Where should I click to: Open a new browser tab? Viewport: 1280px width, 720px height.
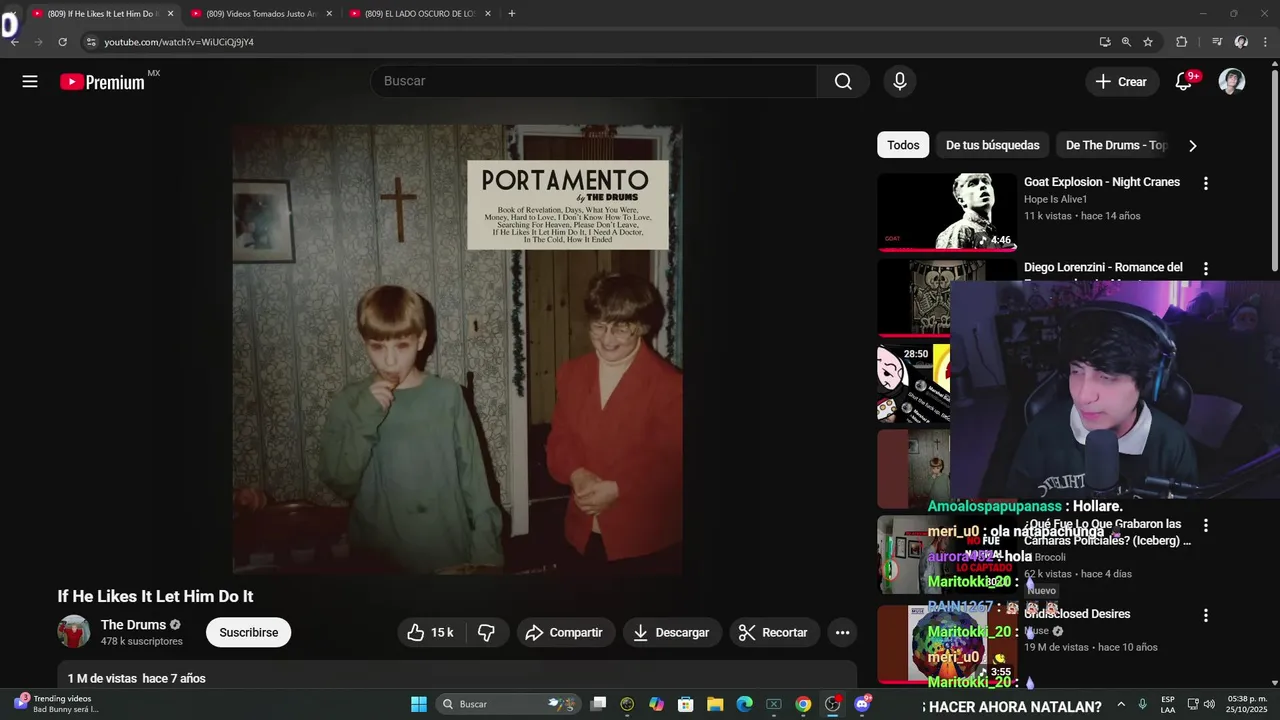[512, 14]
